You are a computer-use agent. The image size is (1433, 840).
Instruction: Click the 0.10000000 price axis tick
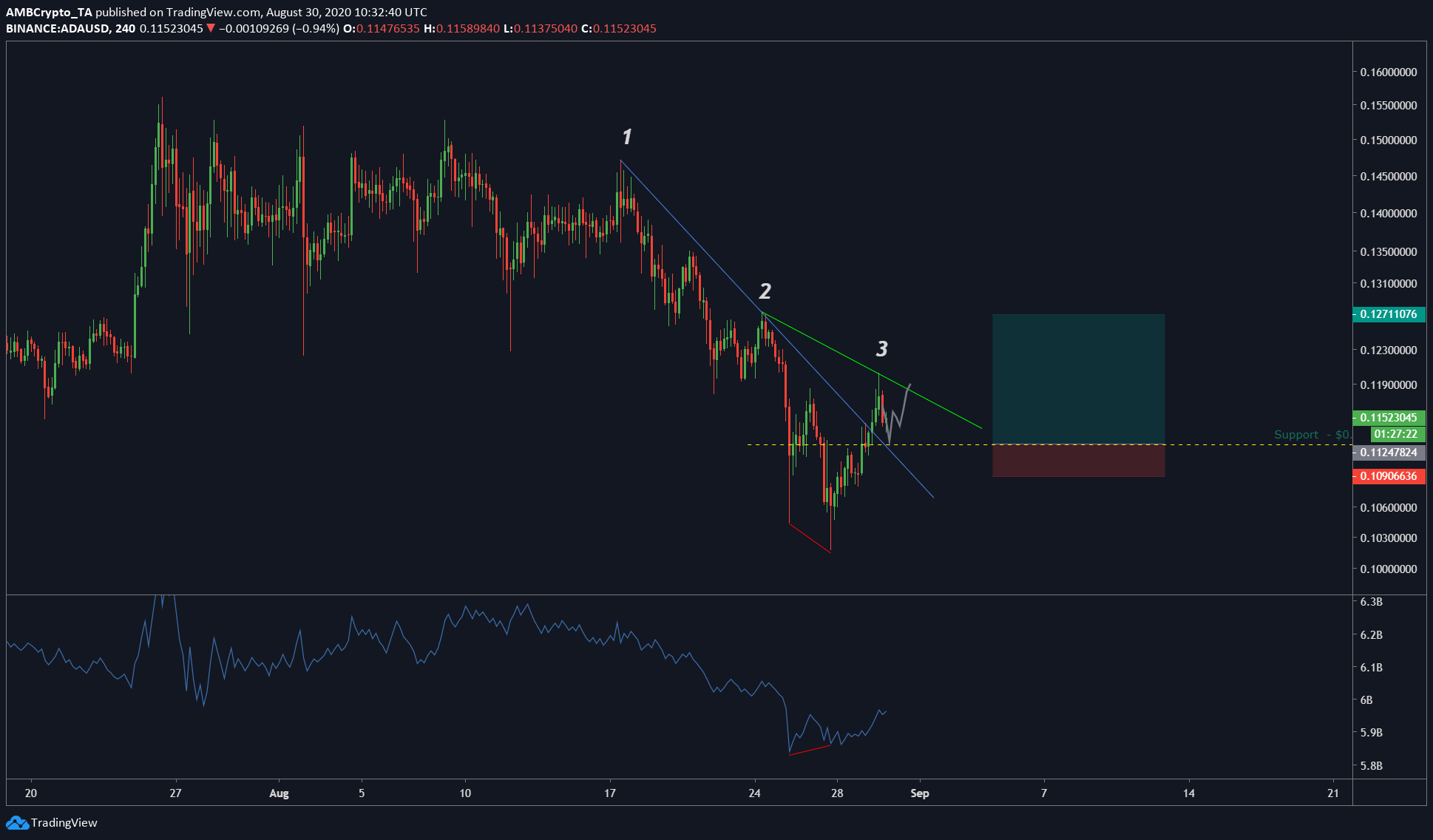point(1389,569)
